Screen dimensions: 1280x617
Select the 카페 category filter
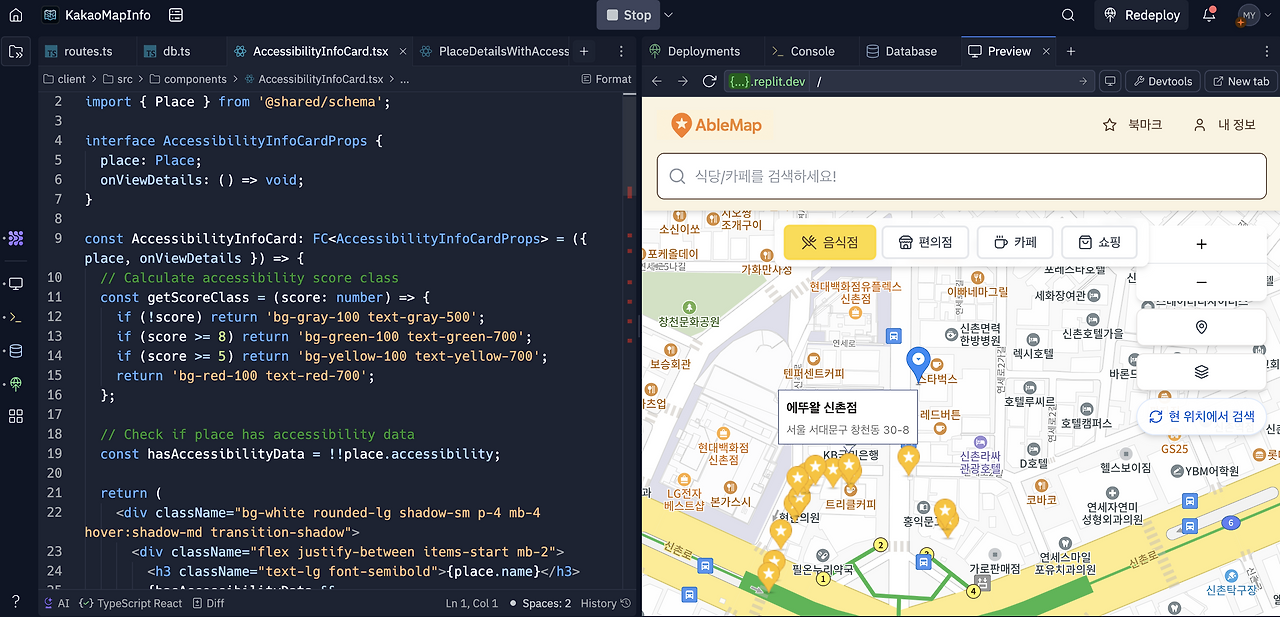[1014, 242]
